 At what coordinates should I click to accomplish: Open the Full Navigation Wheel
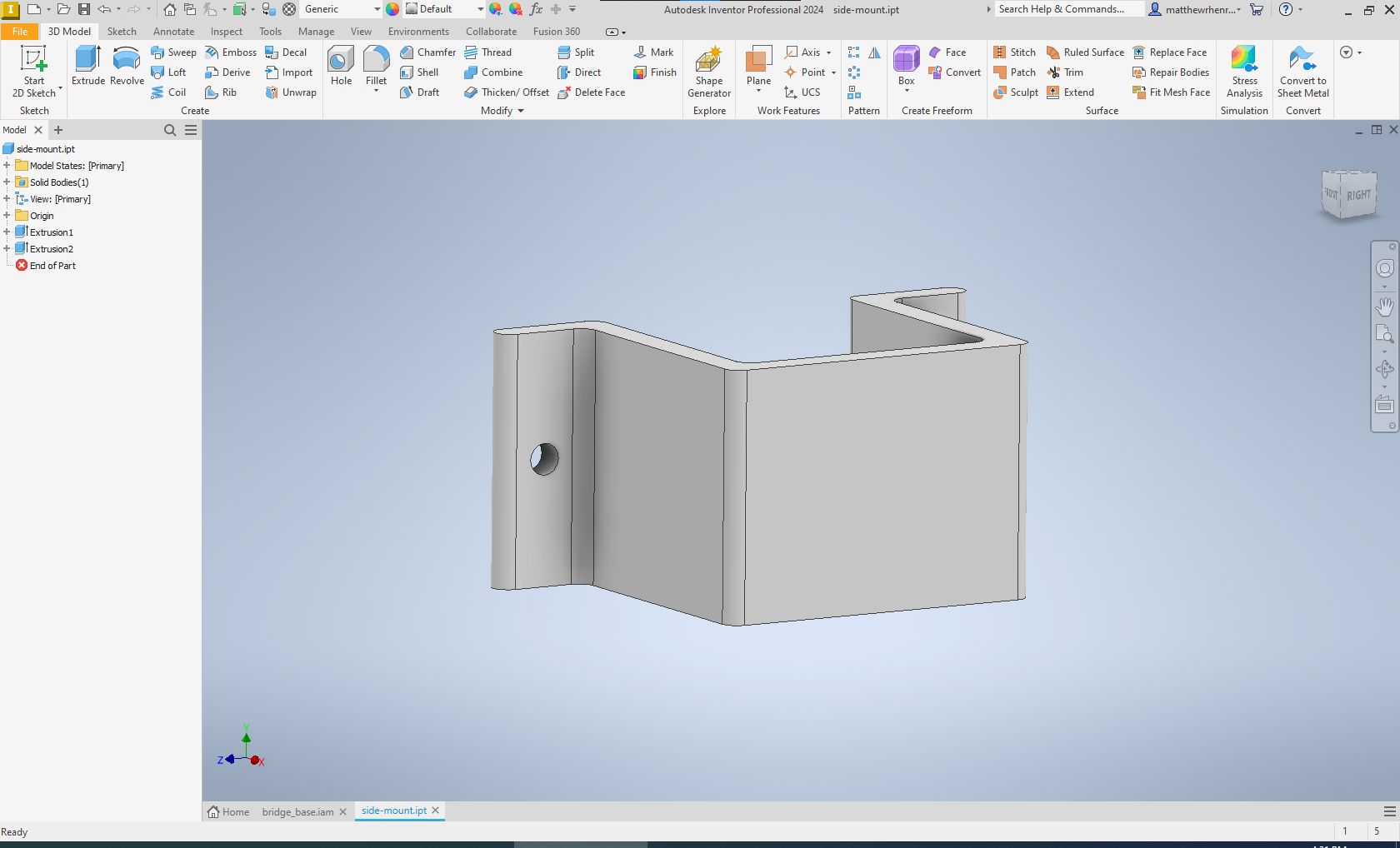pos(1384,268)
